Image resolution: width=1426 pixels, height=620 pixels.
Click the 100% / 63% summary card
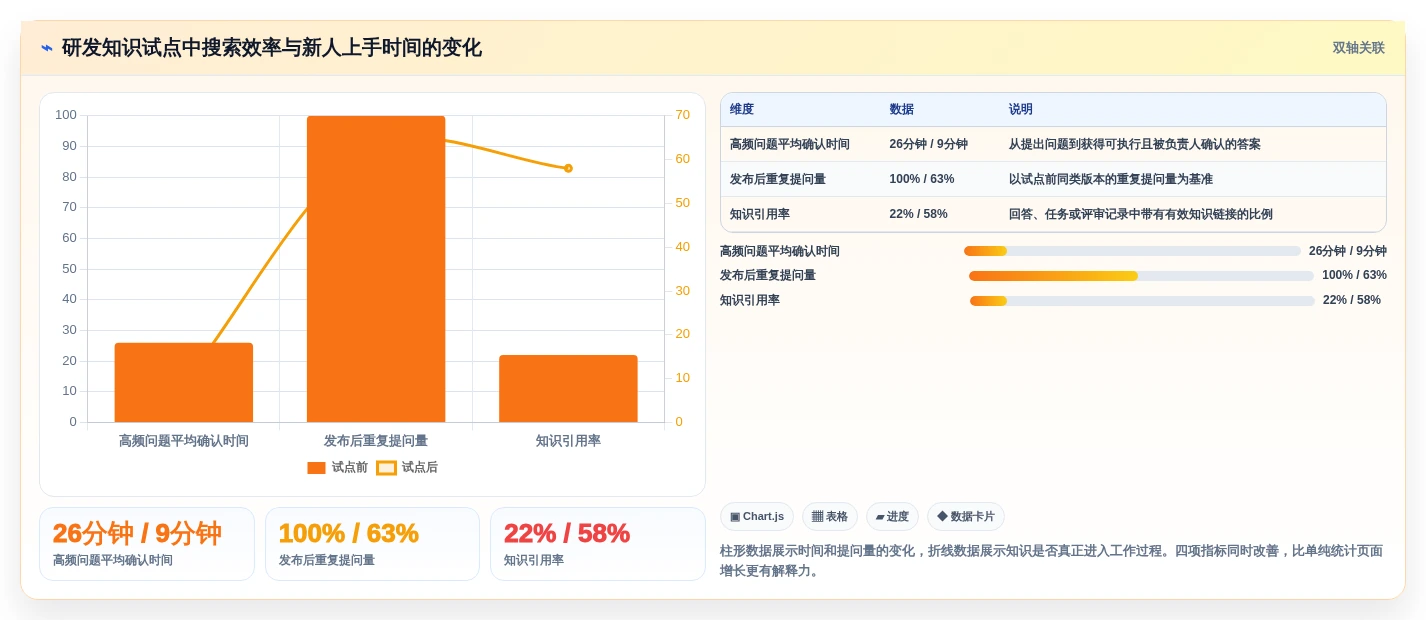click(372, 544)
